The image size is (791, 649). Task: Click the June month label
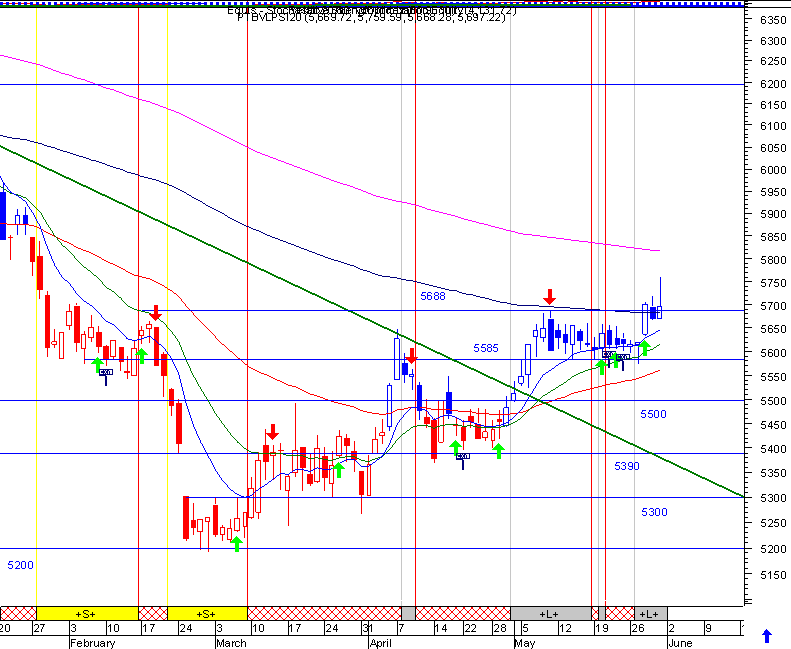(x=680, y=643)
